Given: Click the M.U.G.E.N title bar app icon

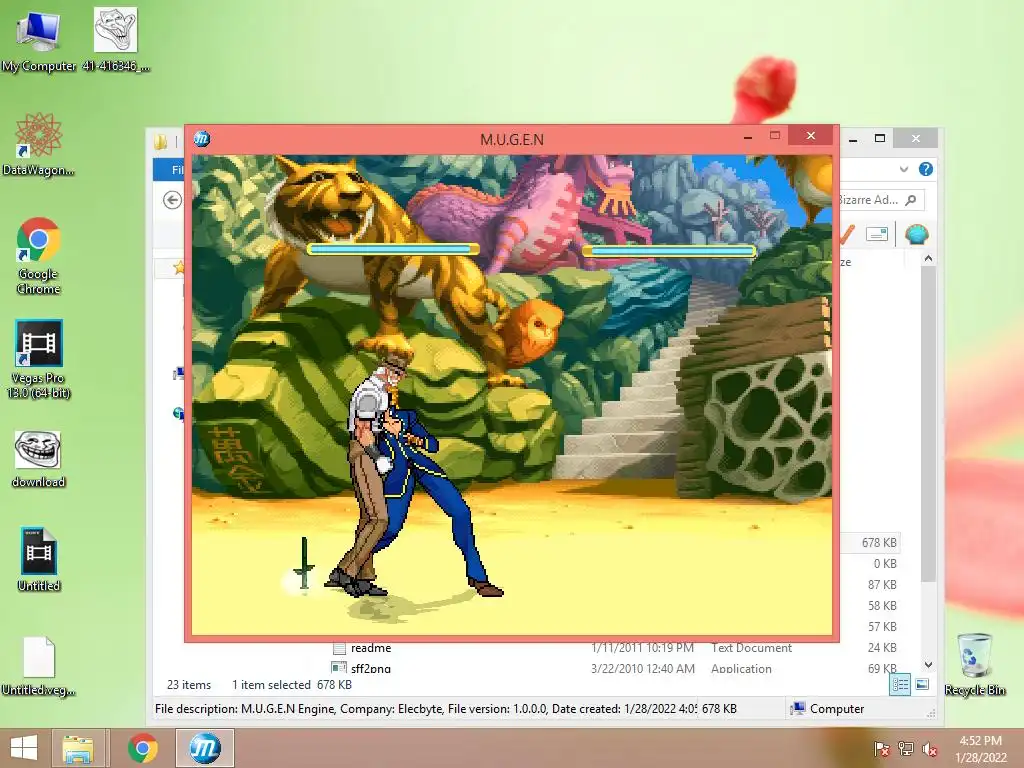Looking at the screenshot, I should click(202, 138).
